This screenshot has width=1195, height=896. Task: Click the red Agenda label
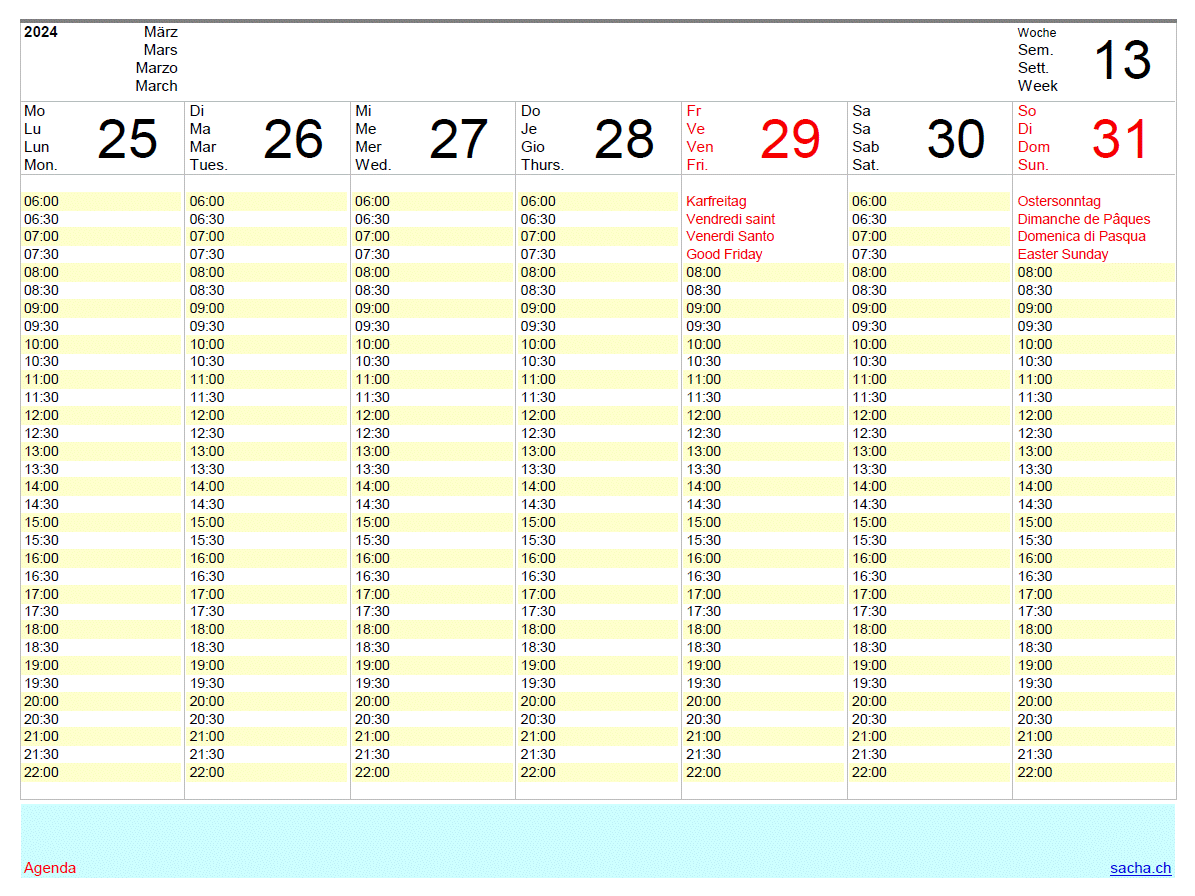click(x=50, y=868)
